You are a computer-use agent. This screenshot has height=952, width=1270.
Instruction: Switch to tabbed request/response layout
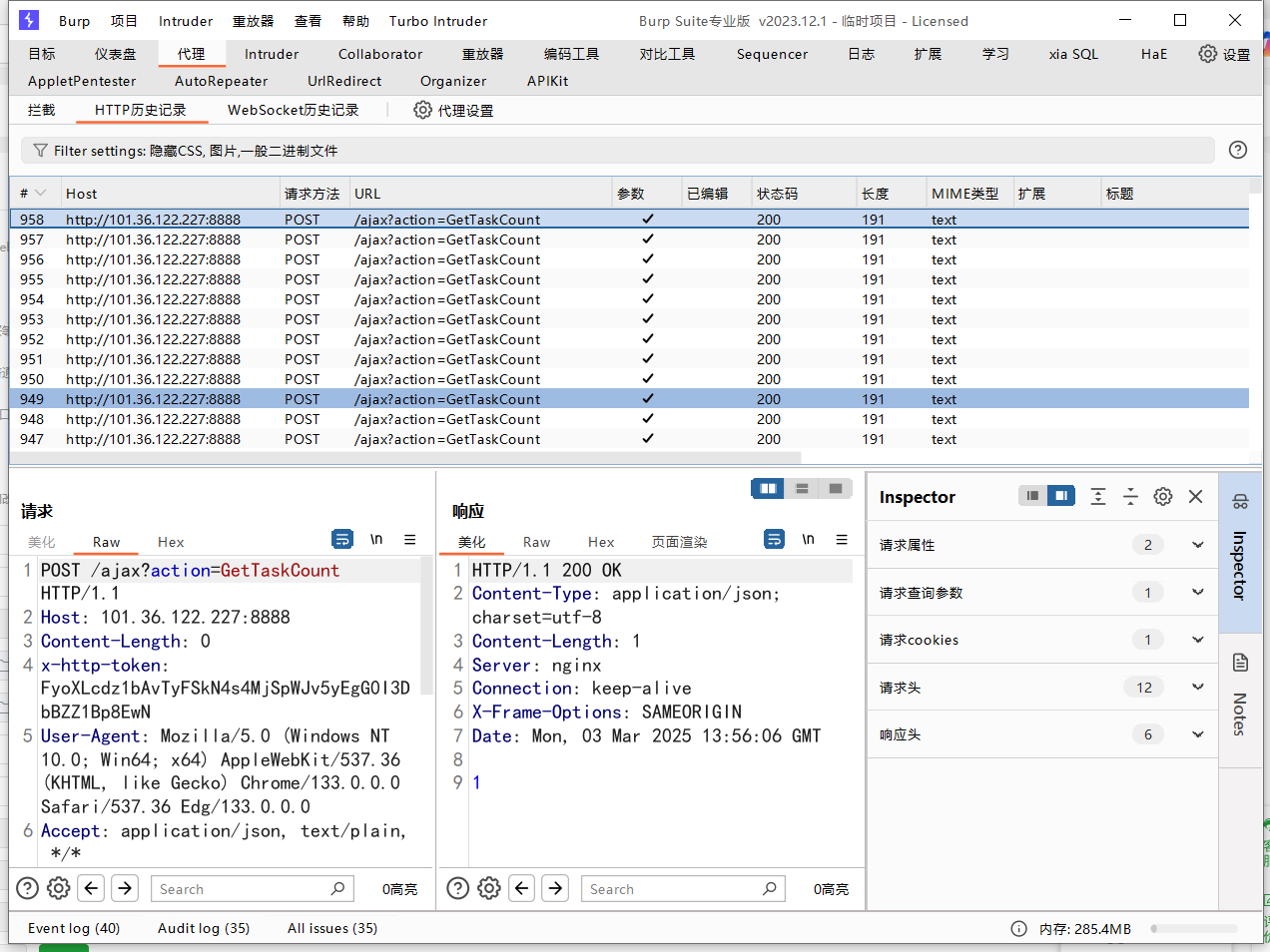(836, 488)
